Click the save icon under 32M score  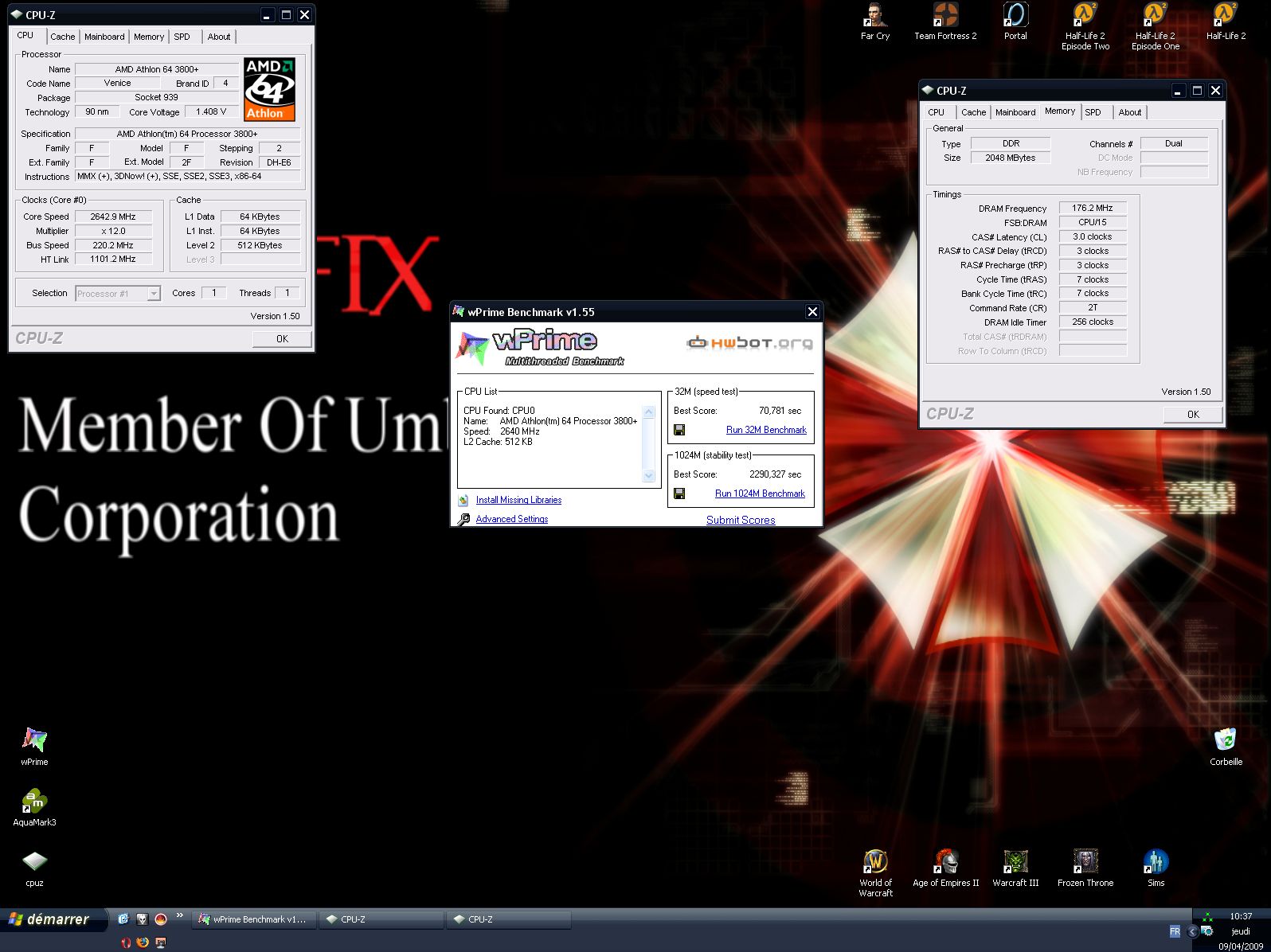tap(679, 430)
